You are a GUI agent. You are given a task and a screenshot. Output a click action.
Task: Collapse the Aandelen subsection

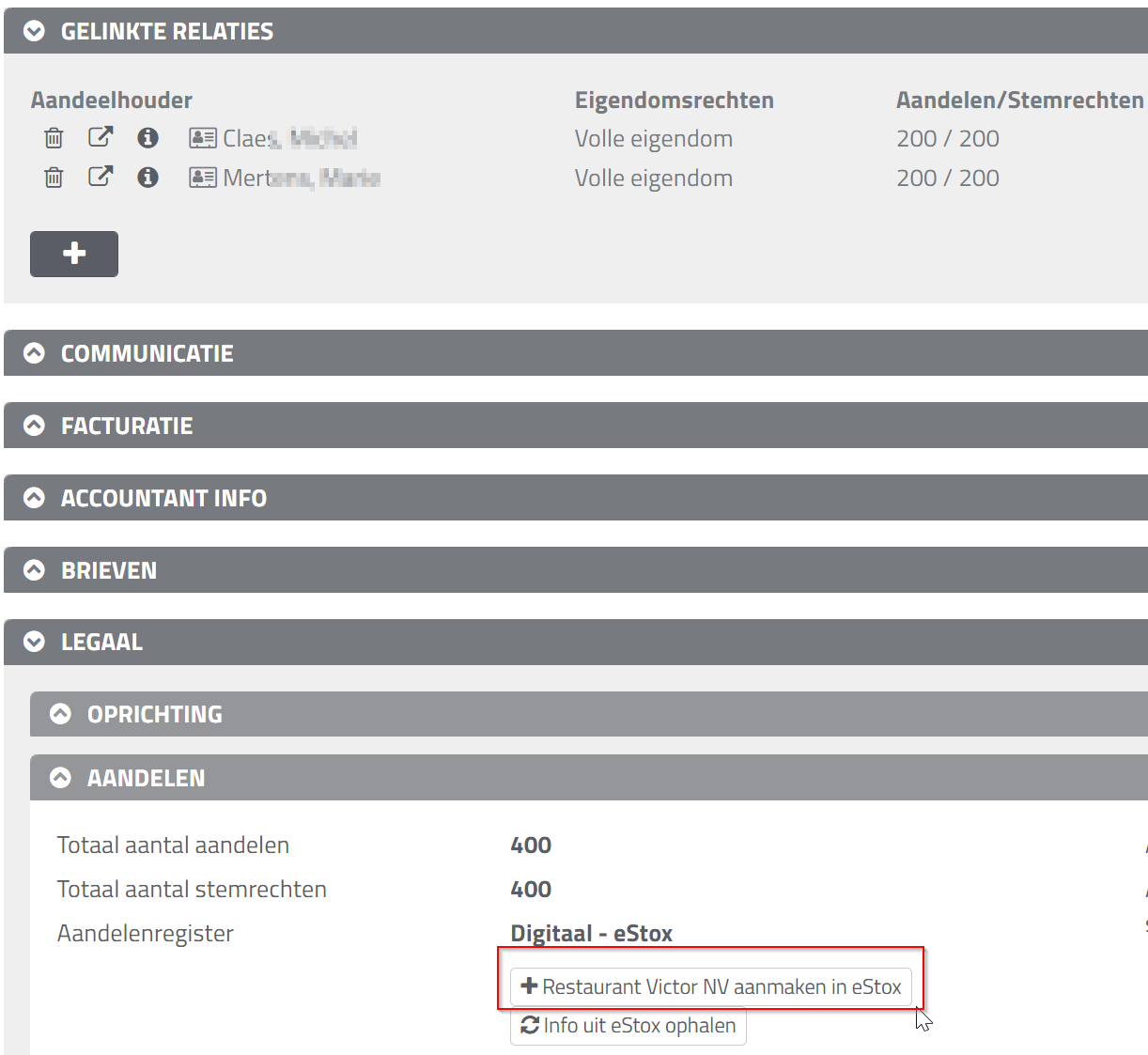[x=61, y=778]
